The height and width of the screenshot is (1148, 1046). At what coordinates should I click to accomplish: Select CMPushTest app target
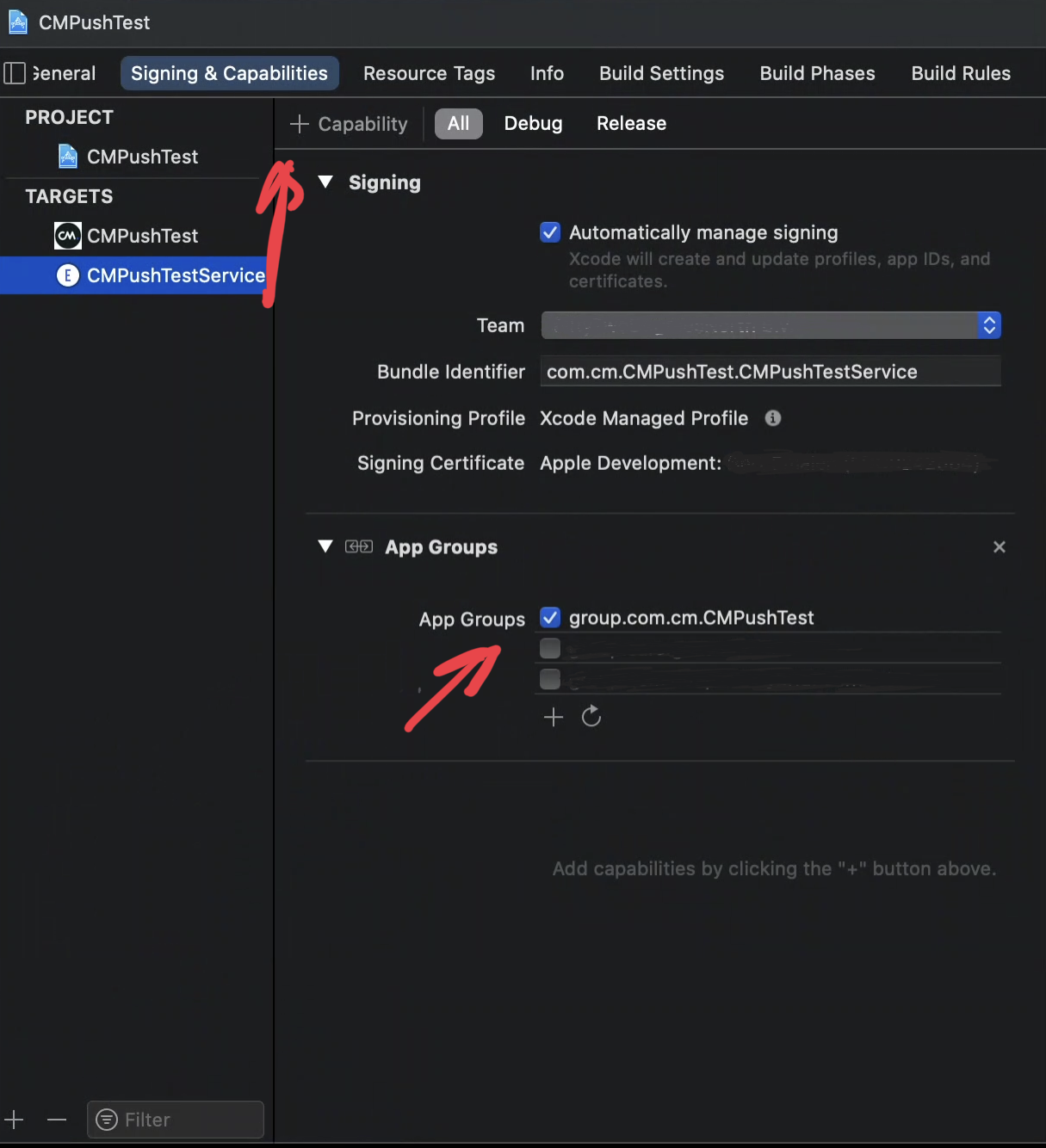point(138,236)
